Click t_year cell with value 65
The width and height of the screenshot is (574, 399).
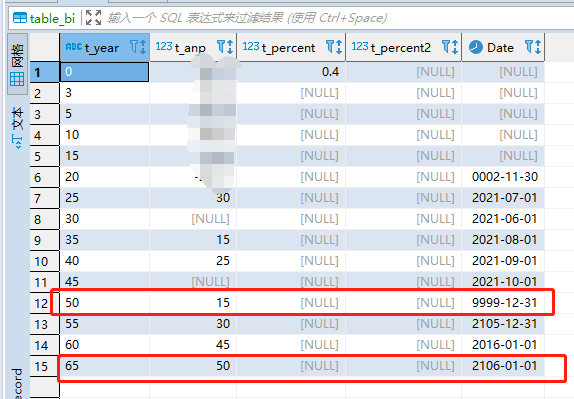click(105, 366)
